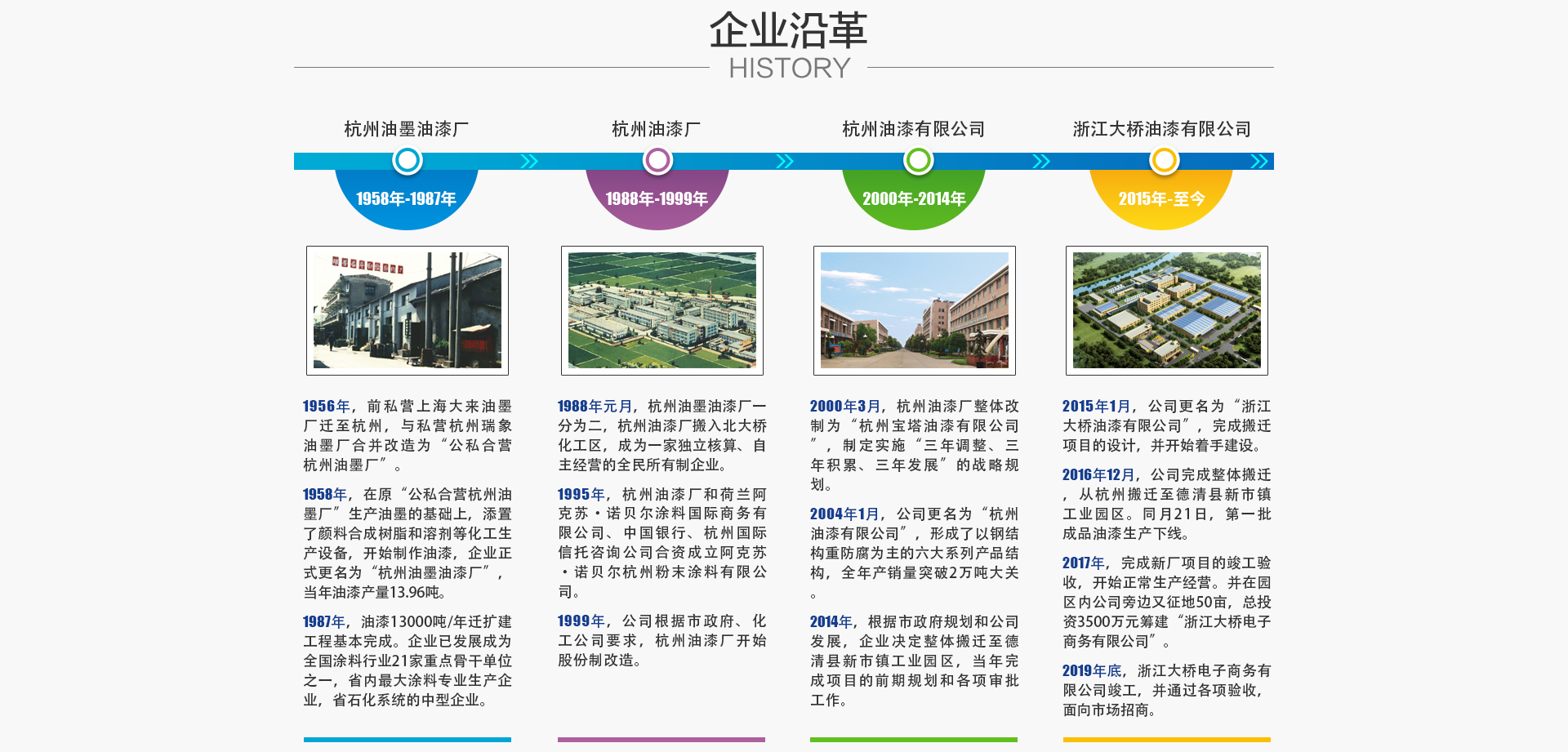Click double-chevron arrow before the green marker
The image size is (1568, 752).
click(x=785, y=162)
